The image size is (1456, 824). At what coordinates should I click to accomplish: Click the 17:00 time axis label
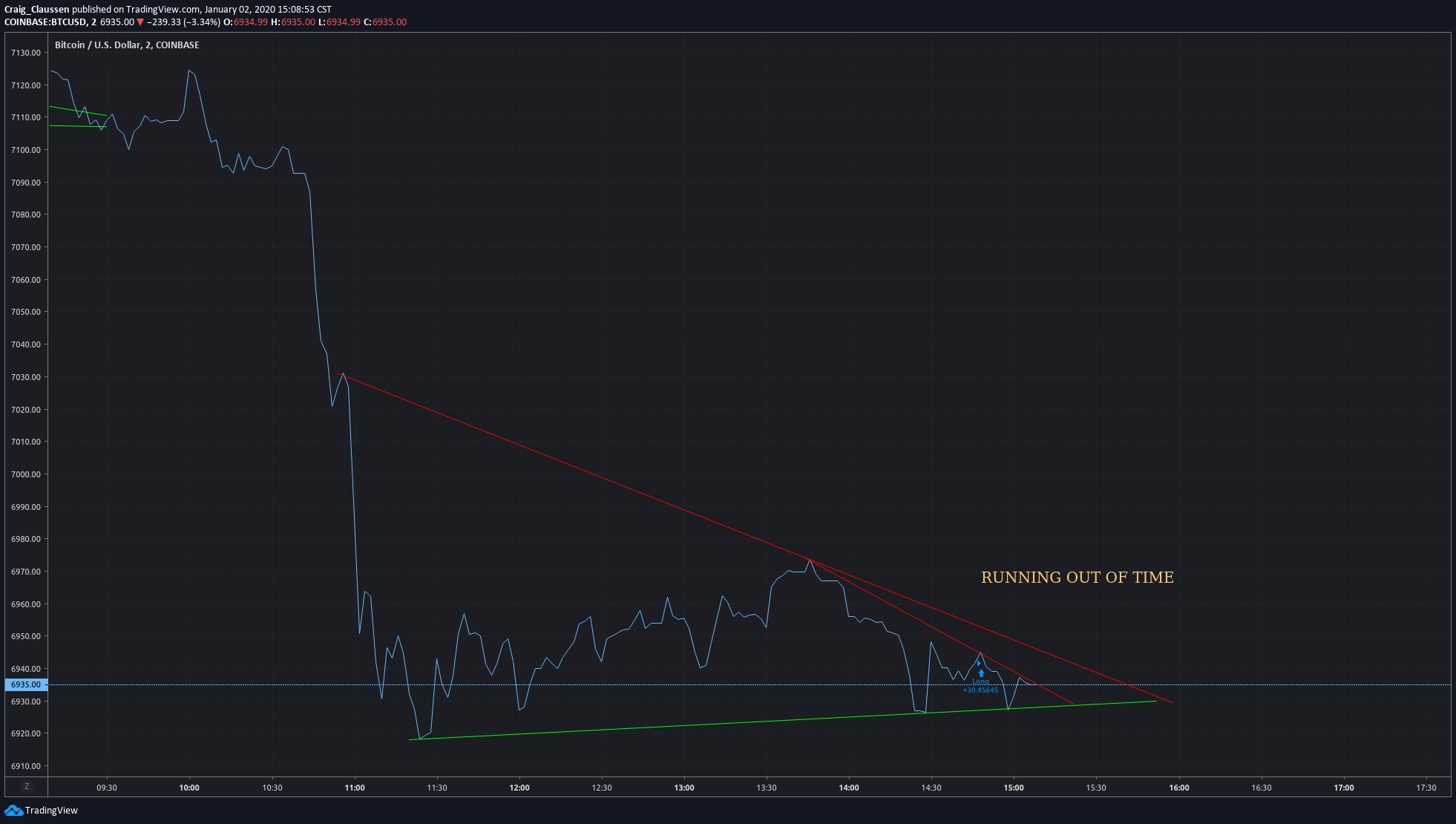coord(1344,788)
